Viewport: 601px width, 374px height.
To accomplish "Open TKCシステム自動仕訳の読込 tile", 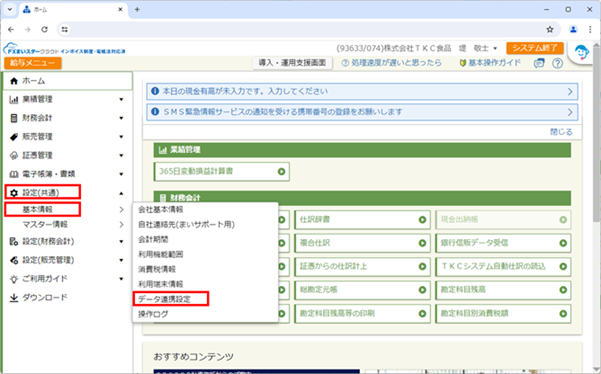I will pyautogui.click(x=503, y=266).
